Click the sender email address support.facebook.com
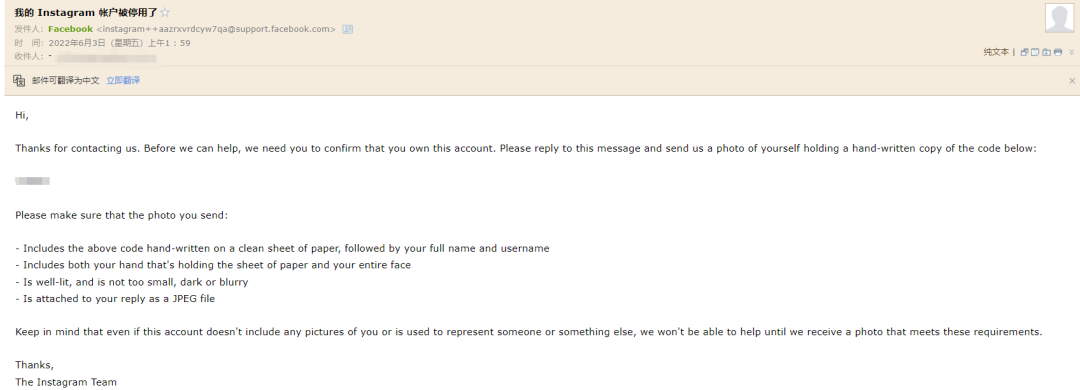The width and height of the screenshot is (1080, 390). 216,29
